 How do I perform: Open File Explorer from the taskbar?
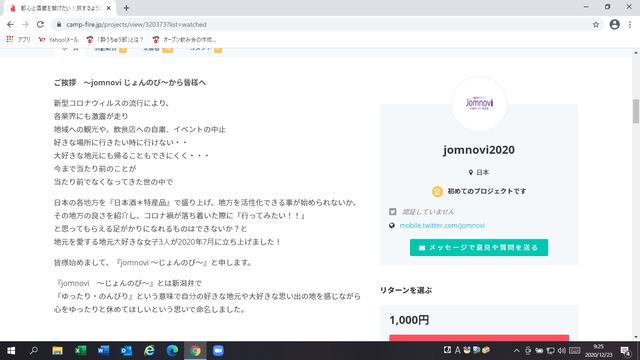(57, 351)
